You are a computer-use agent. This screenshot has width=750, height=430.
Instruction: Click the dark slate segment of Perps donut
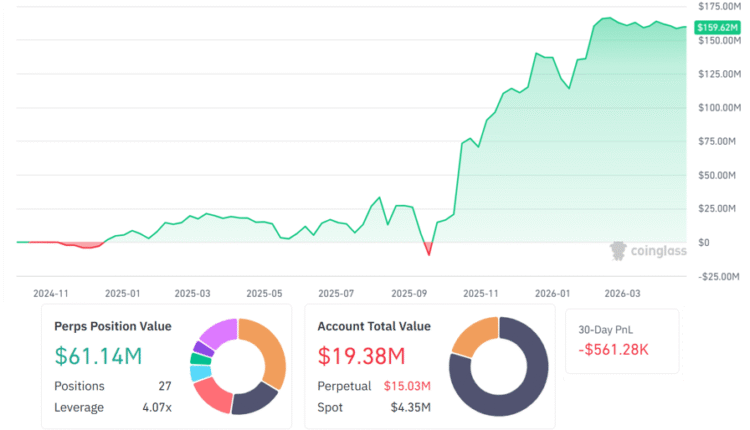click(x=255, y=400)
